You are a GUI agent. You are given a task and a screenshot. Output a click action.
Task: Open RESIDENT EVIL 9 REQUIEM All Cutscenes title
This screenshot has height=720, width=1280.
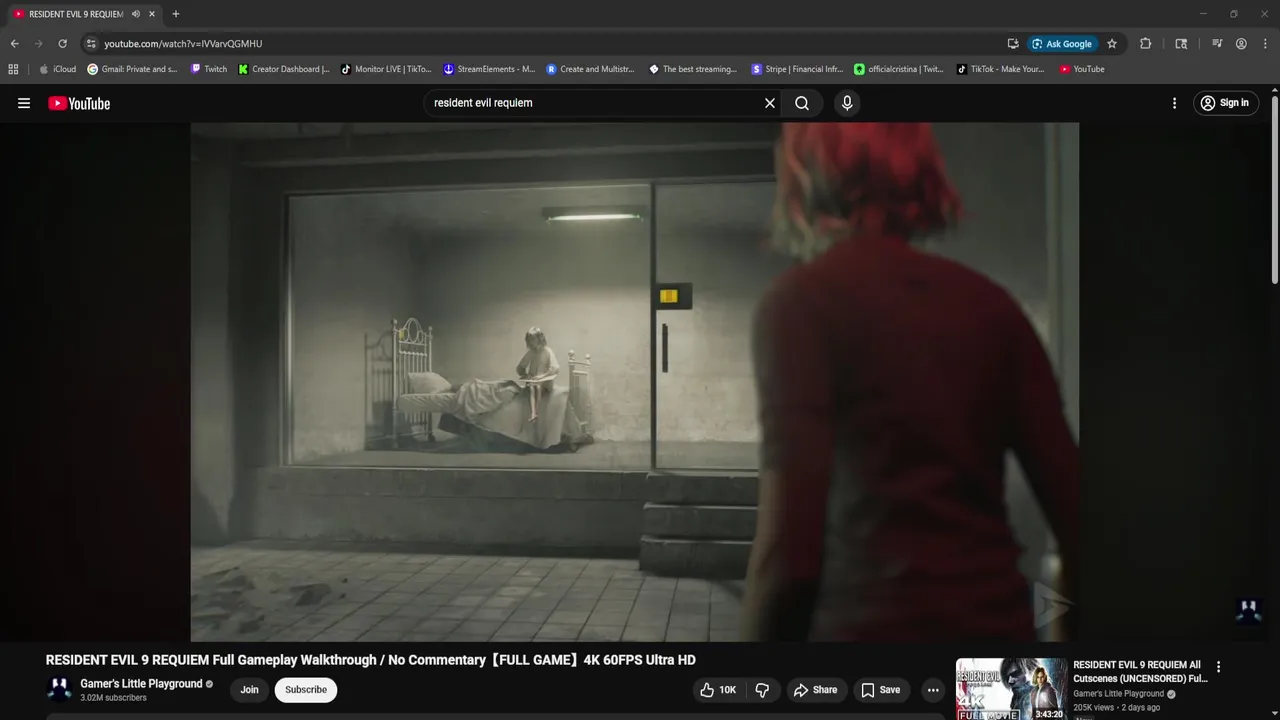point(1140,671)
